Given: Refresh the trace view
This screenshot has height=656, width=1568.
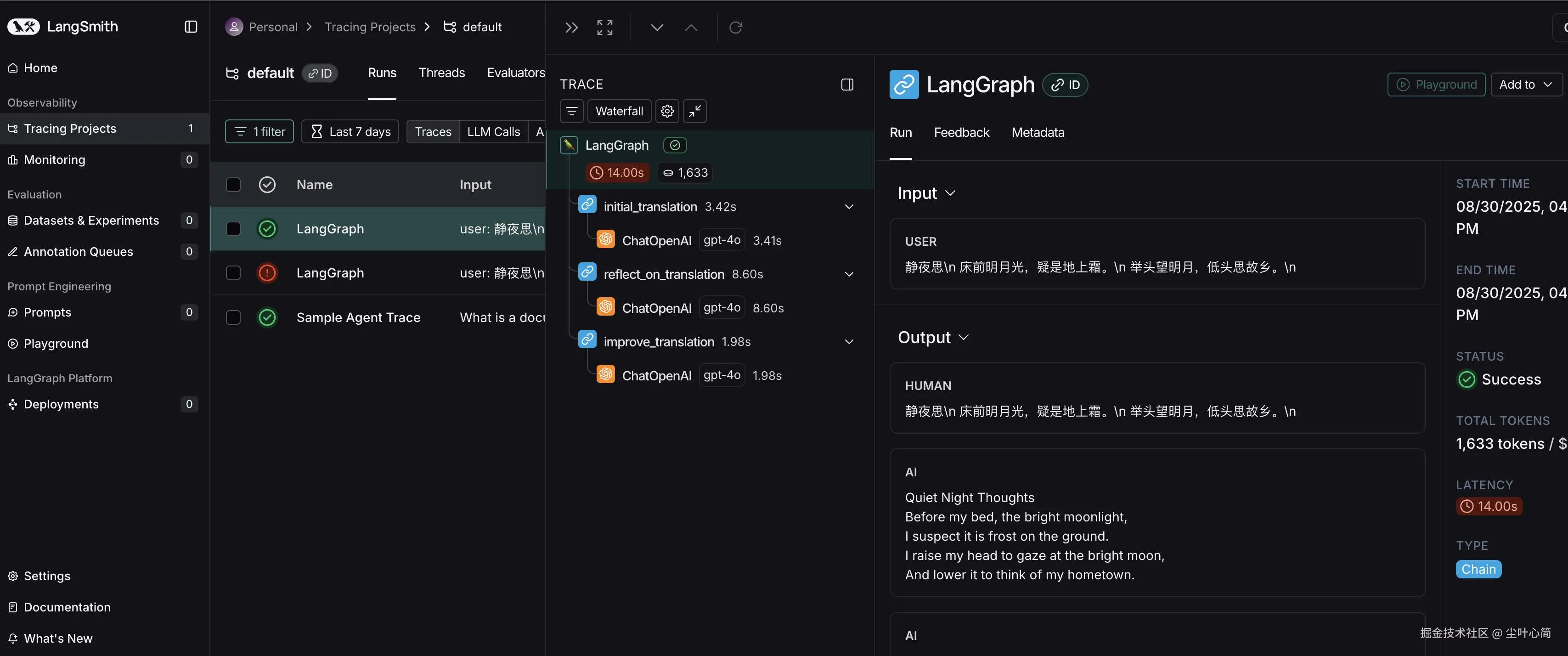Looking at the screenshot, I should pyautogui.click(x=735, y=28).
